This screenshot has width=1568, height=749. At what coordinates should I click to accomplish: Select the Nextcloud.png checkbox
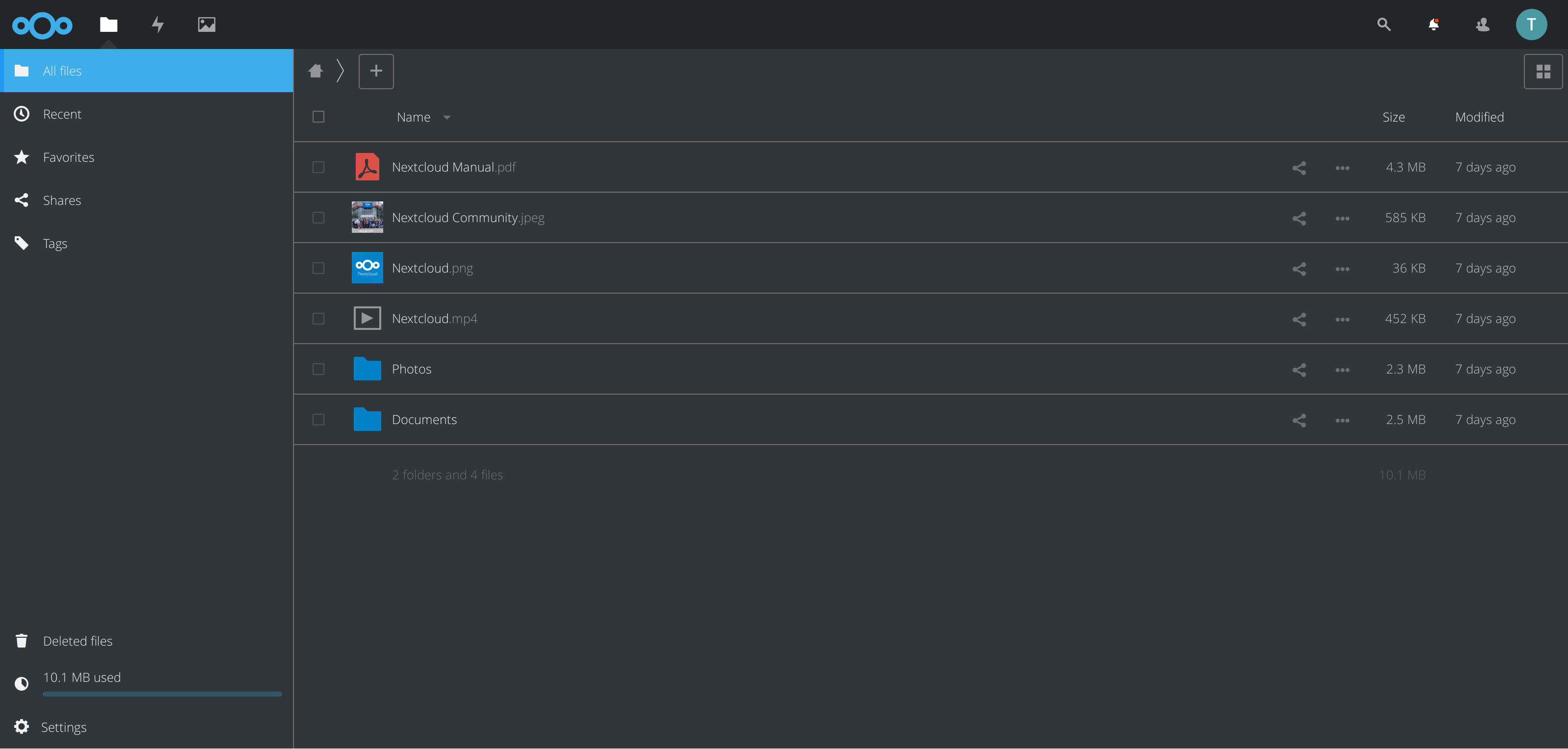click(318, 268)
